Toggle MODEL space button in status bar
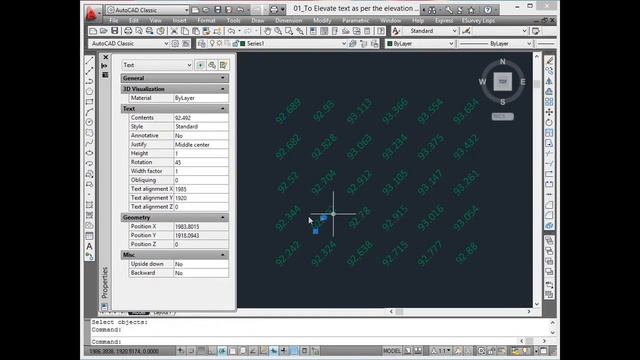 392,351
